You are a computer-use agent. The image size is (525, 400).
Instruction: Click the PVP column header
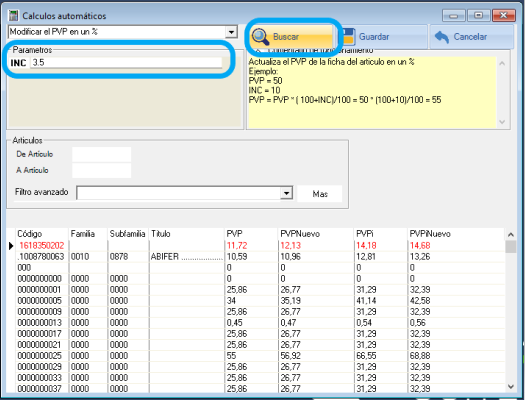pos(251,234)
